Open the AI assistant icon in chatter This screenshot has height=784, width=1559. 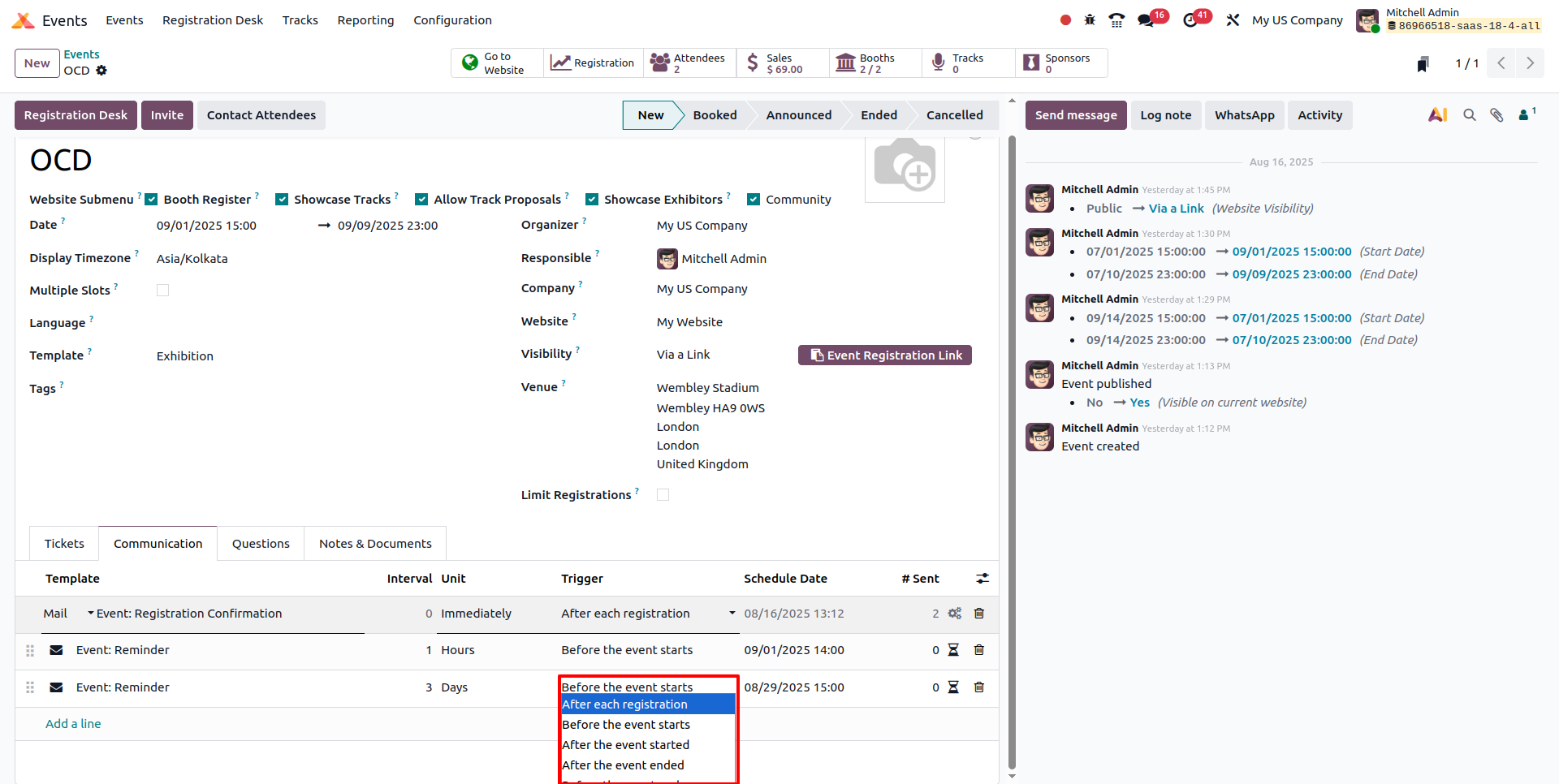[1437, 115]
